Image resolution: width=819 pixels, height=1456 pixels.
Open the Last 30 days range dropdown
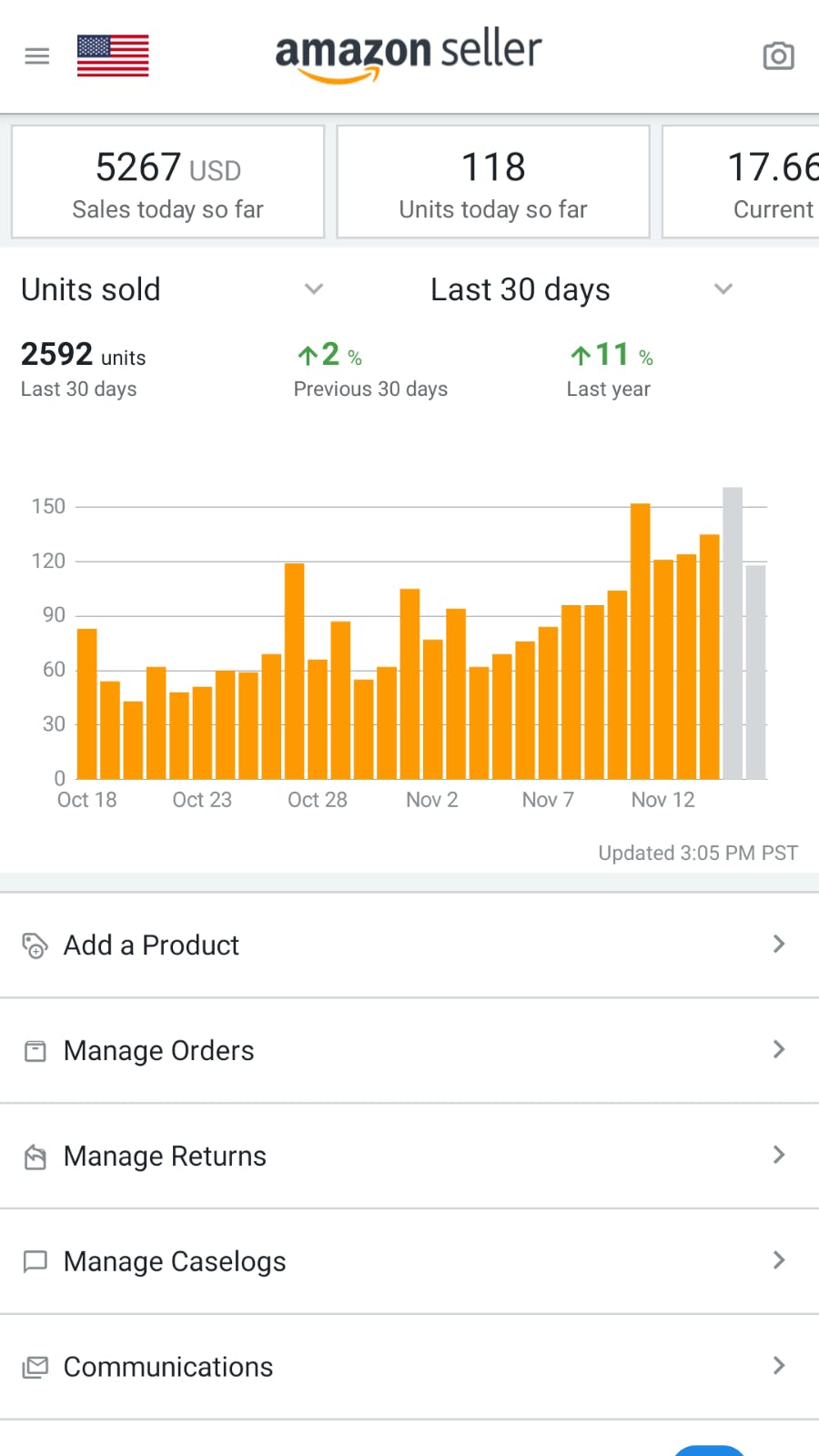pos(723,289)
